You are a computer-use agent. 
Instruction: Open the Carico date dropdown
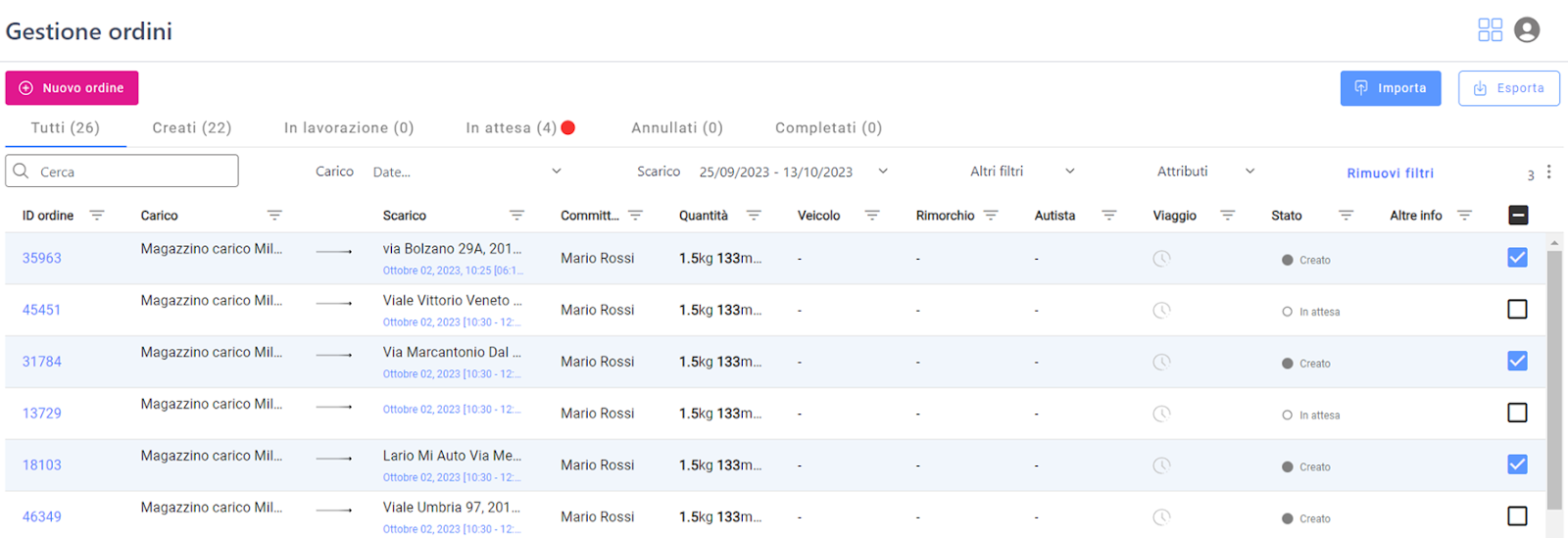point(467,171)
